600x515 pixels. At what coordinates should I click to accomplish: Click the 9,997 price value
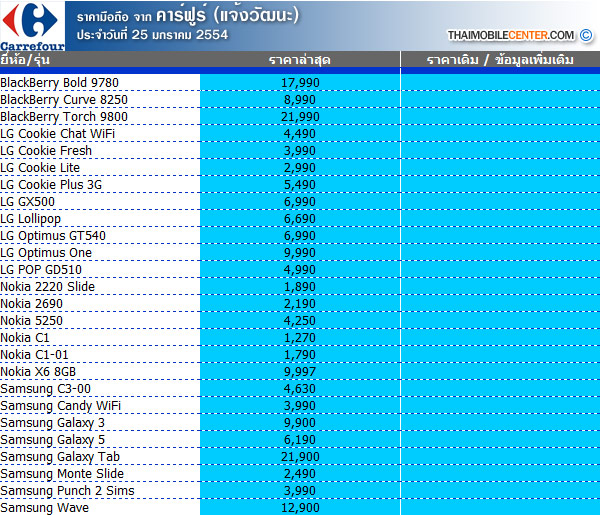coord(300,372)
